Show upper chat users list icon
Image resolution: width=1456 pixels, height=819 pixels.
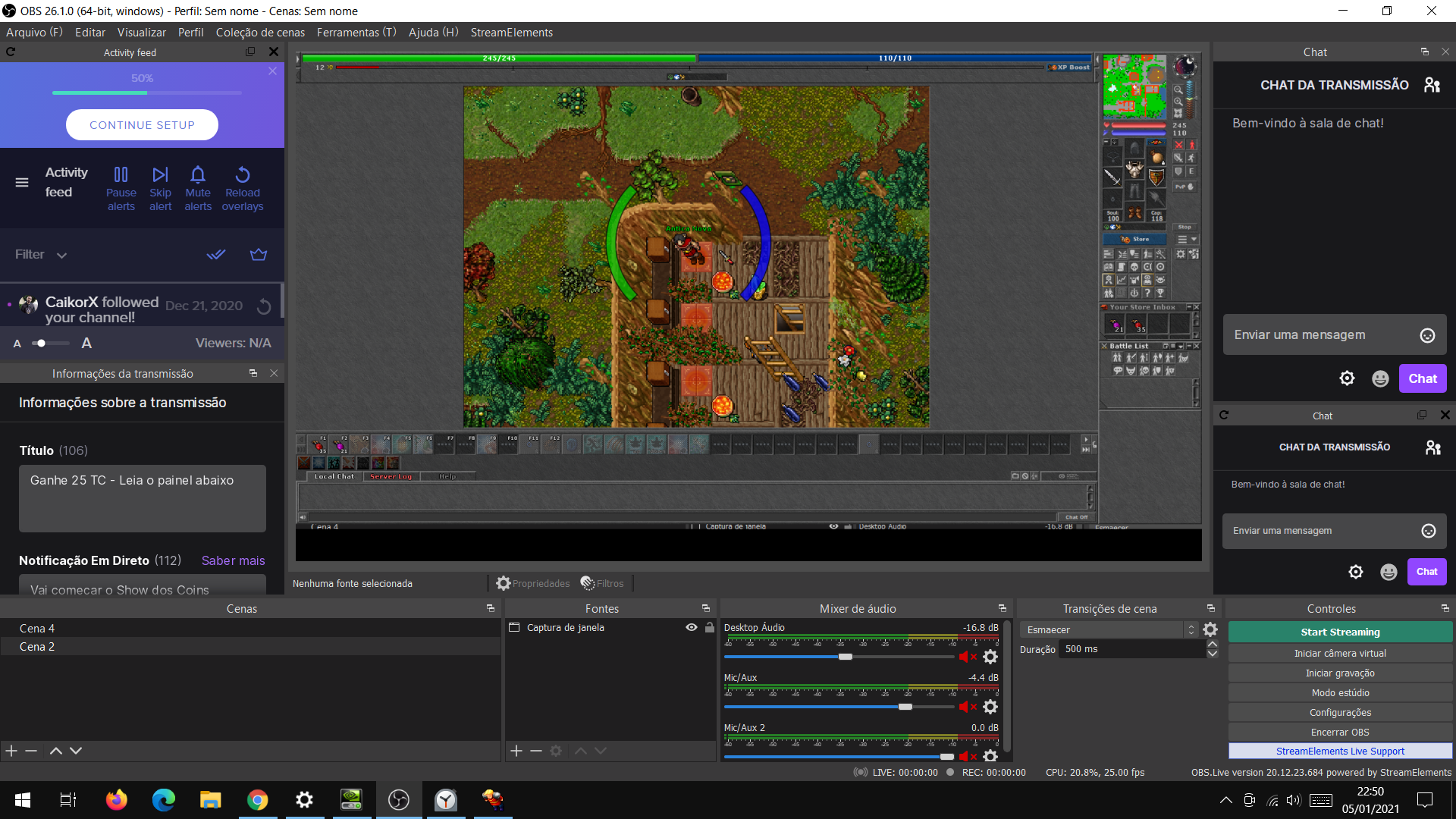coord(1432,85)
